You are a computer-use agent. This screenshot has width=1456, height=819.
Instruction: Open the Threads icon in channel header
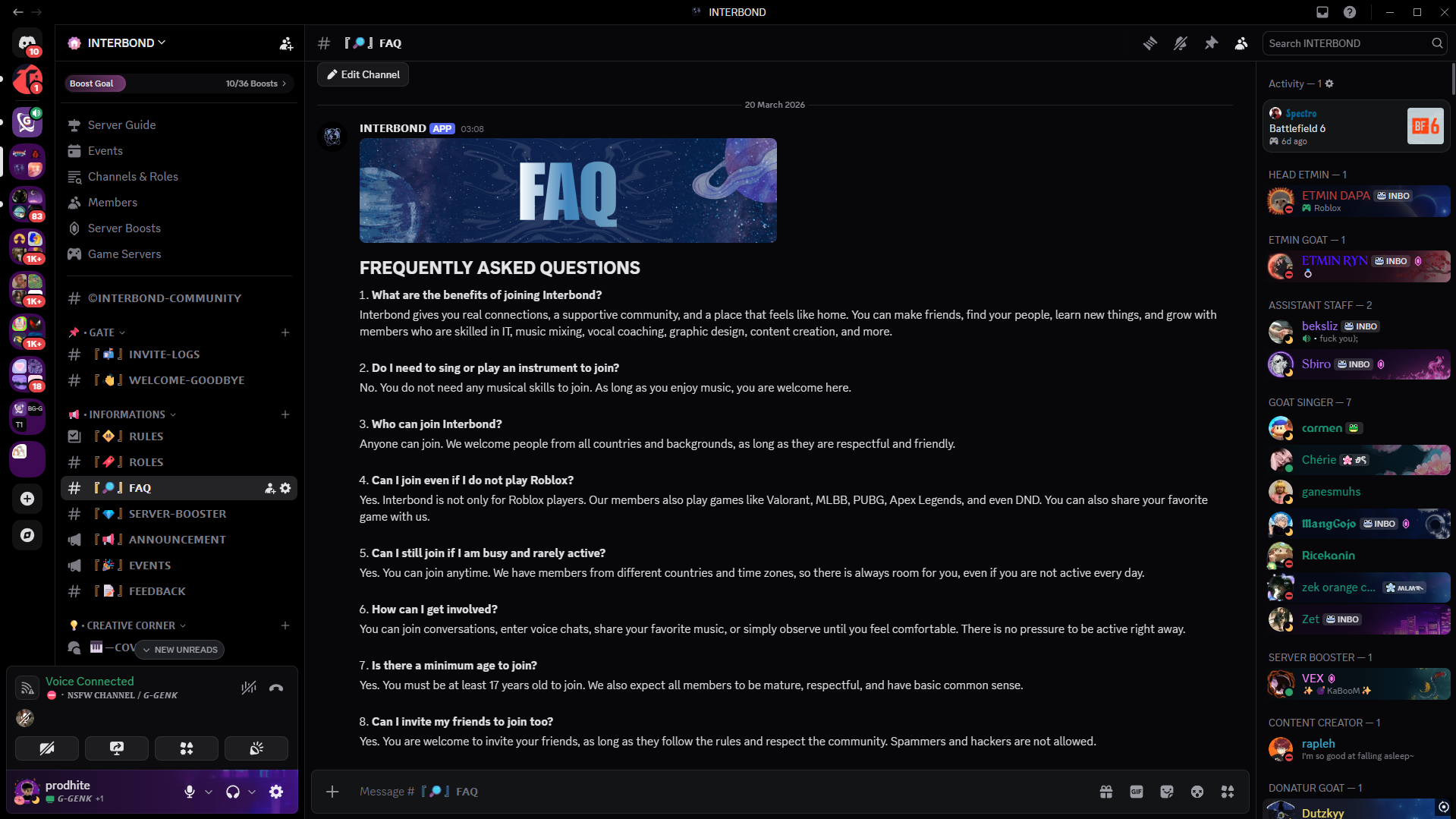point(1150,43)
